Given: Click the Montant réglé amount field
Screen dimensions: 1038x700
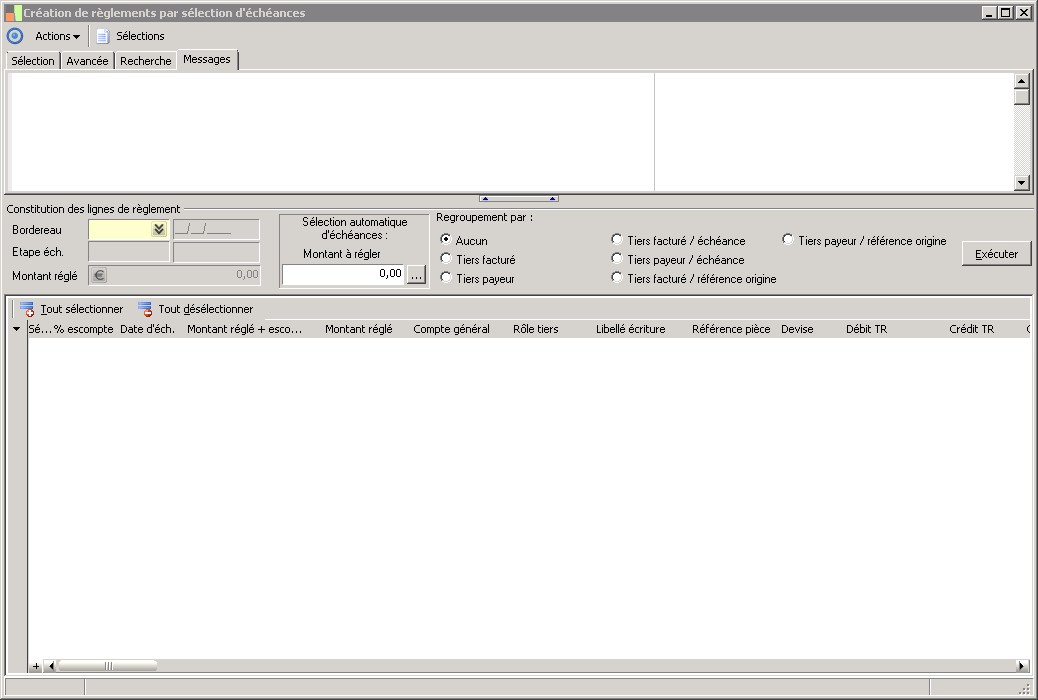Looking at the screenshot, I should click(x=174, y=275).
